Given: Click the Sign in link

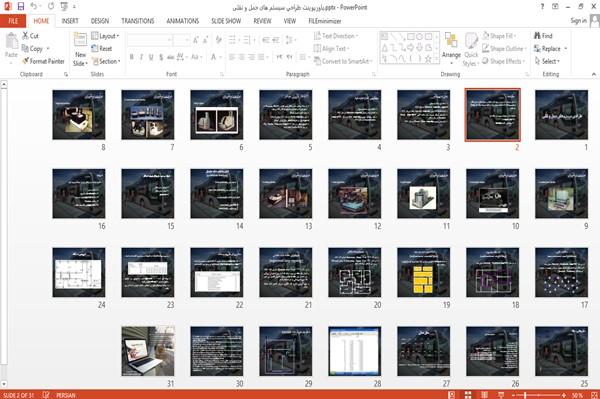Looking at the screenshot, I should tap(578, 21).
